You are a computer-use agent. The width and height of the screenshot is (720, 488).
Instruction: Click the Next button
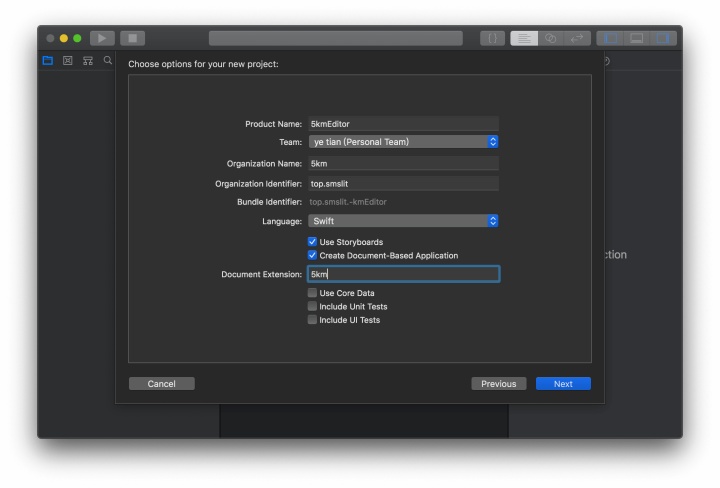click(563, 383)
